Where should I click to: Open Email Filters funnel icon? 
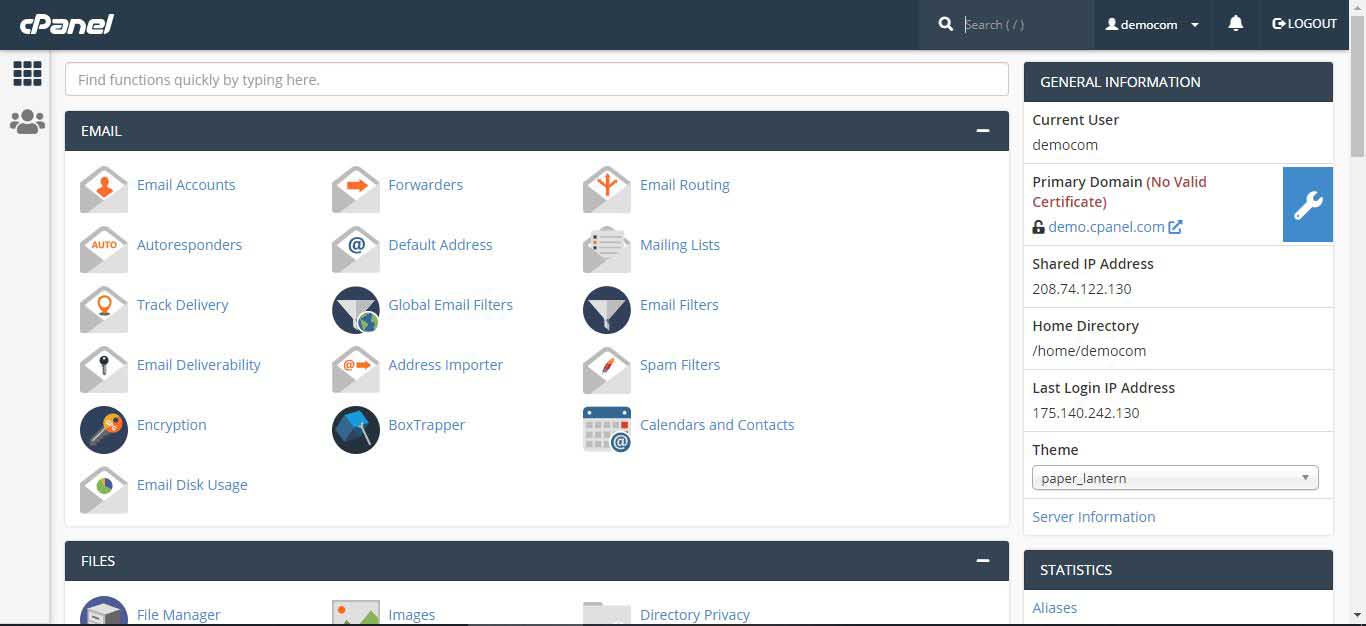[607, 309]
